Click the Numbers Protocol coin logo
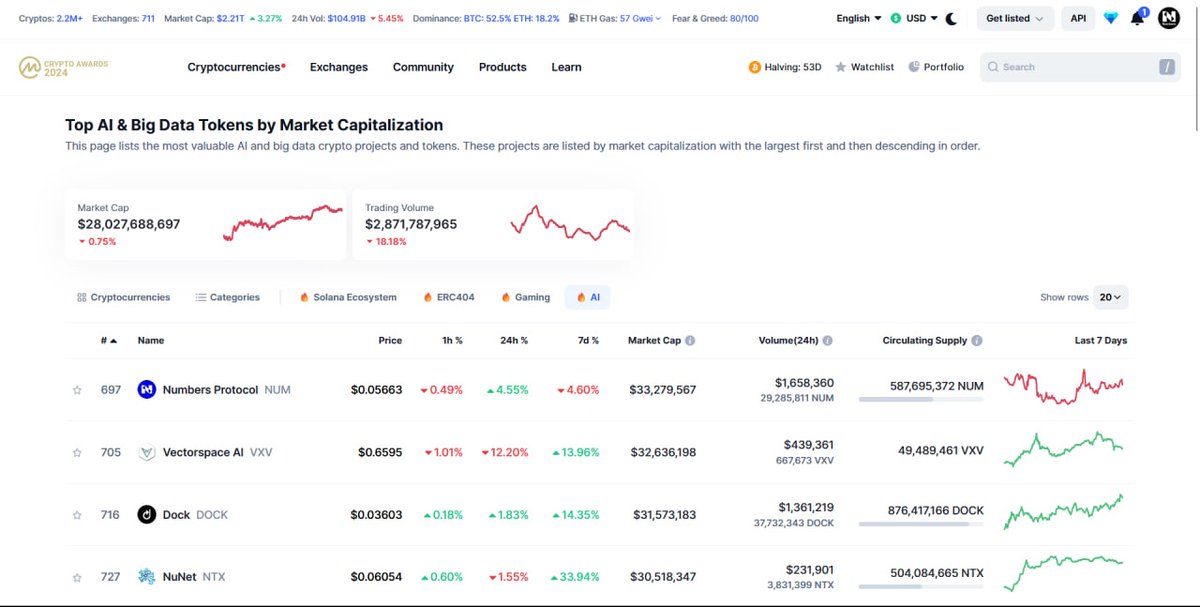This screenshot has height=607, width=1200. pos(146,389)
